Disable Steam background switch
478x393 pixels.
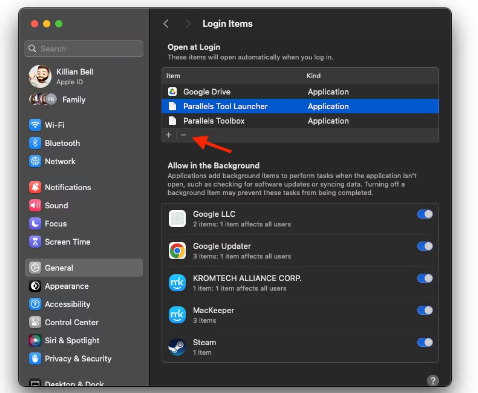[425, 342]
